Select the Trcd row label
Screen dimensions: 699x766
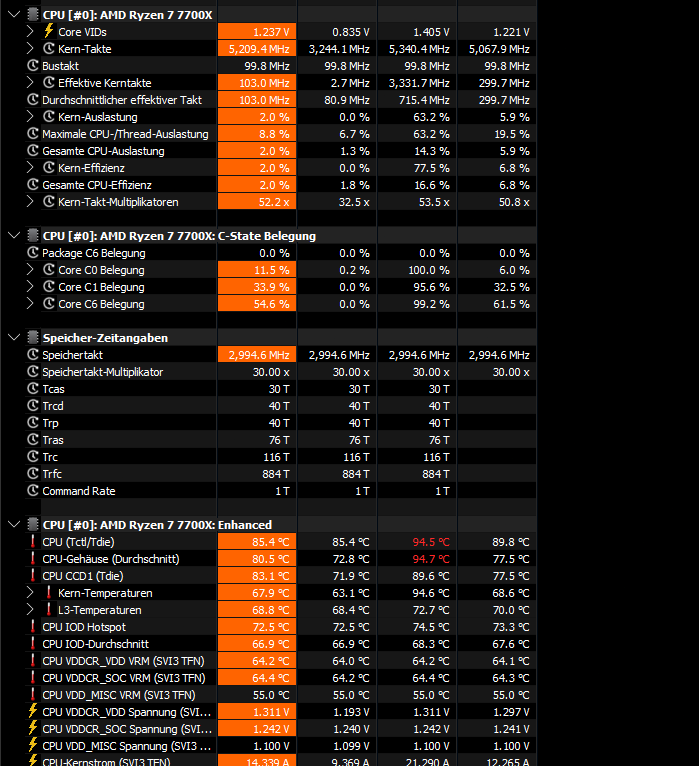pos(53,406)
